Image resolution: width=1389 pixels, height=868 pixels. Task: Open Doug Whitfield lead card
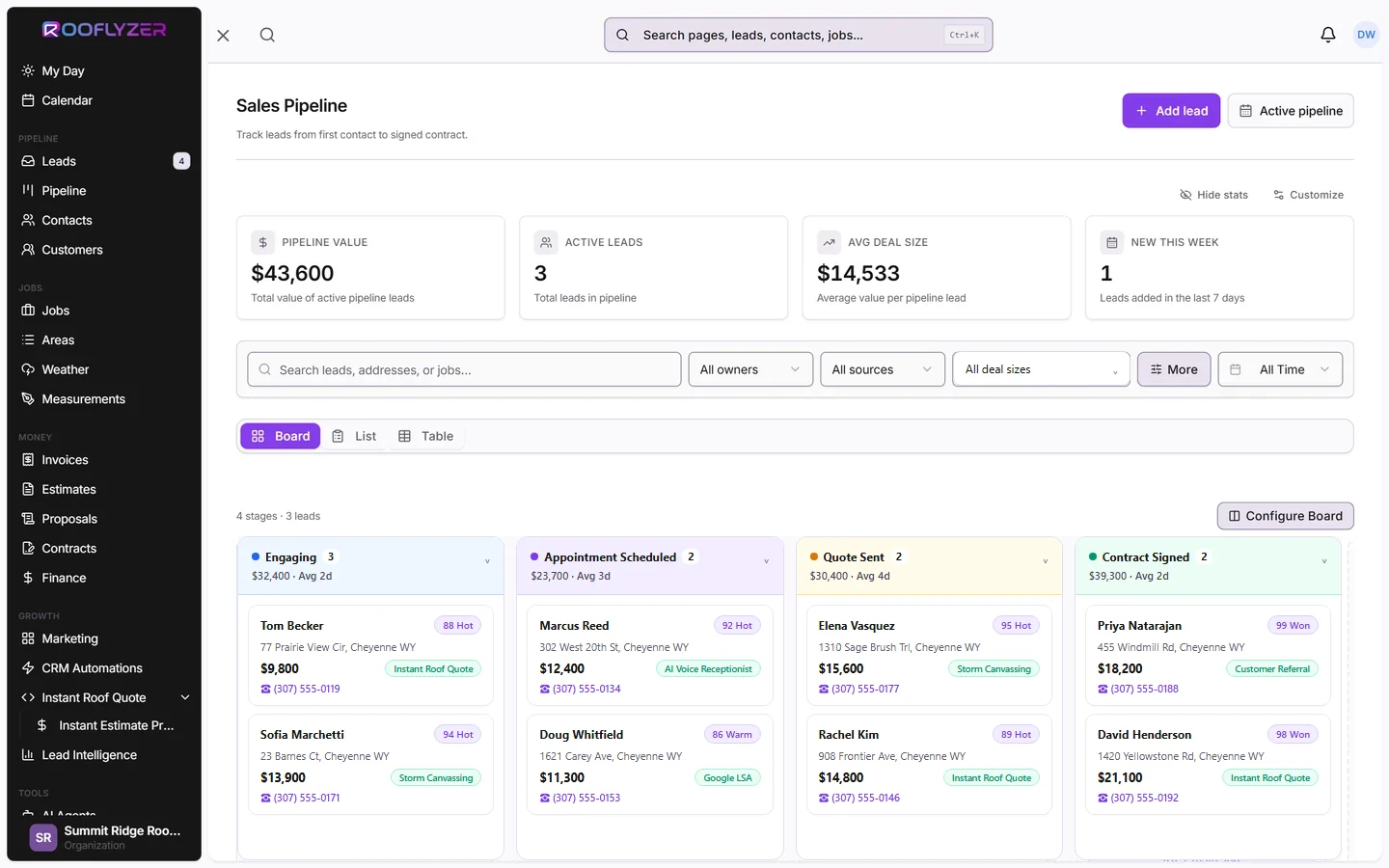pos(649,765)
